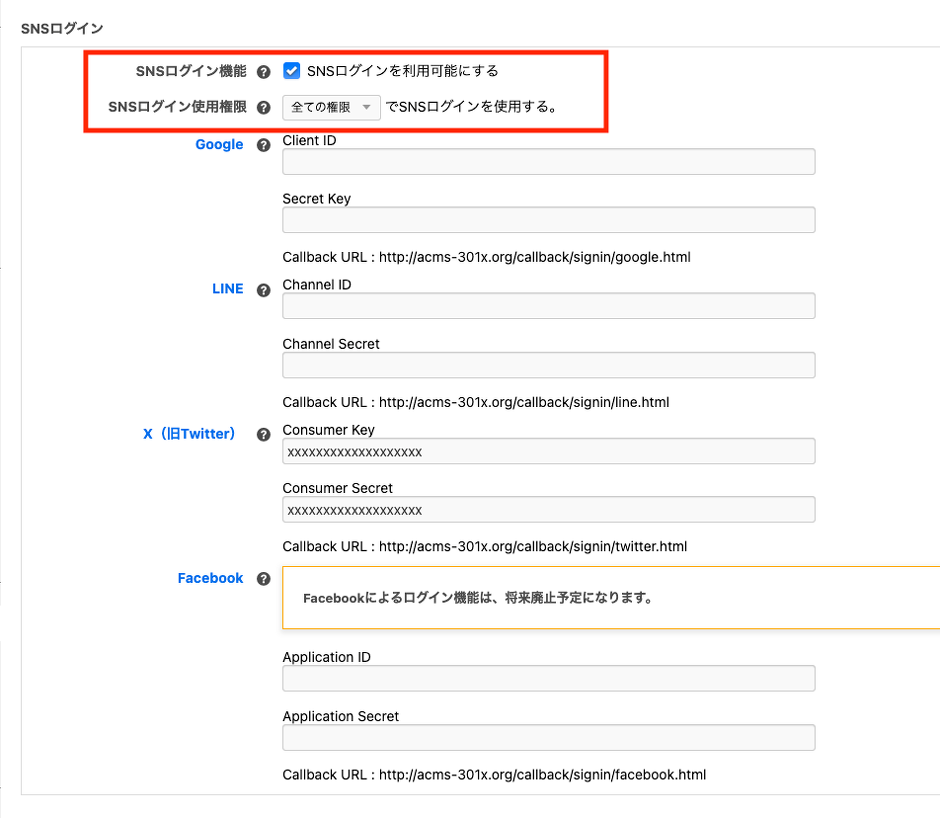Click the help icon beside LINE
The height and width of the screenshot is (818, 940).
(x=264, y=290)
